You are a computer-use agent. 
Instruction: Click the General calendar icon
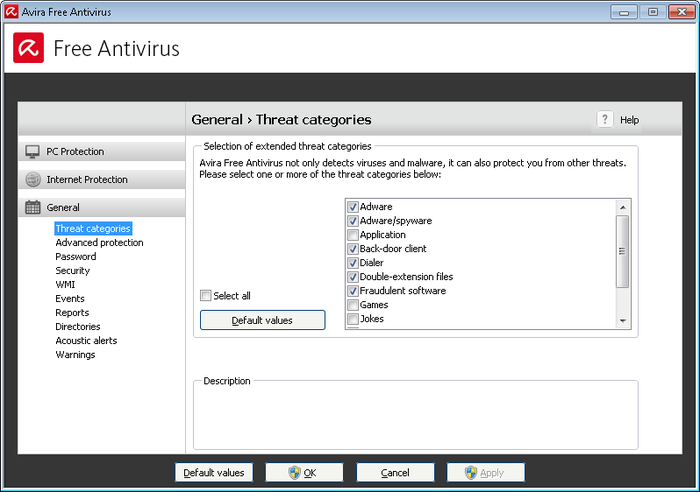[33, 207]
